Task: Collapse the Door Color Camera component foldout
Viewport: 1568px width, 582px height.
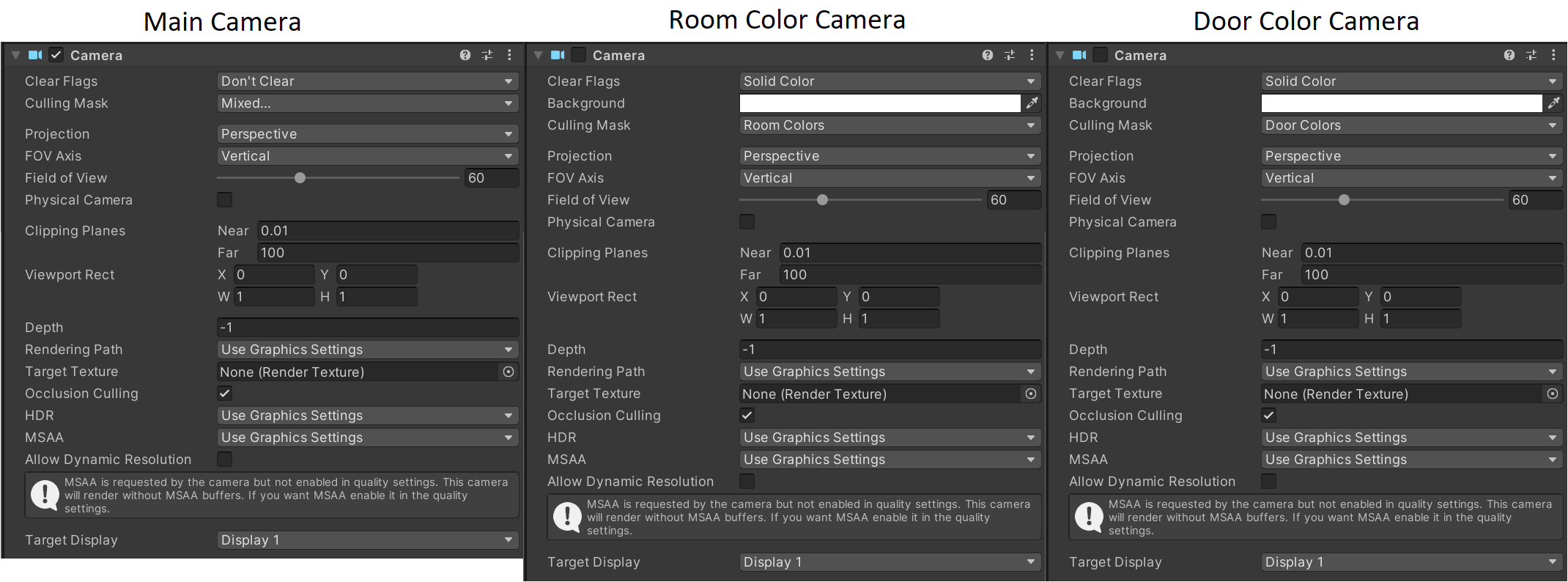Action: [1059, 55]
